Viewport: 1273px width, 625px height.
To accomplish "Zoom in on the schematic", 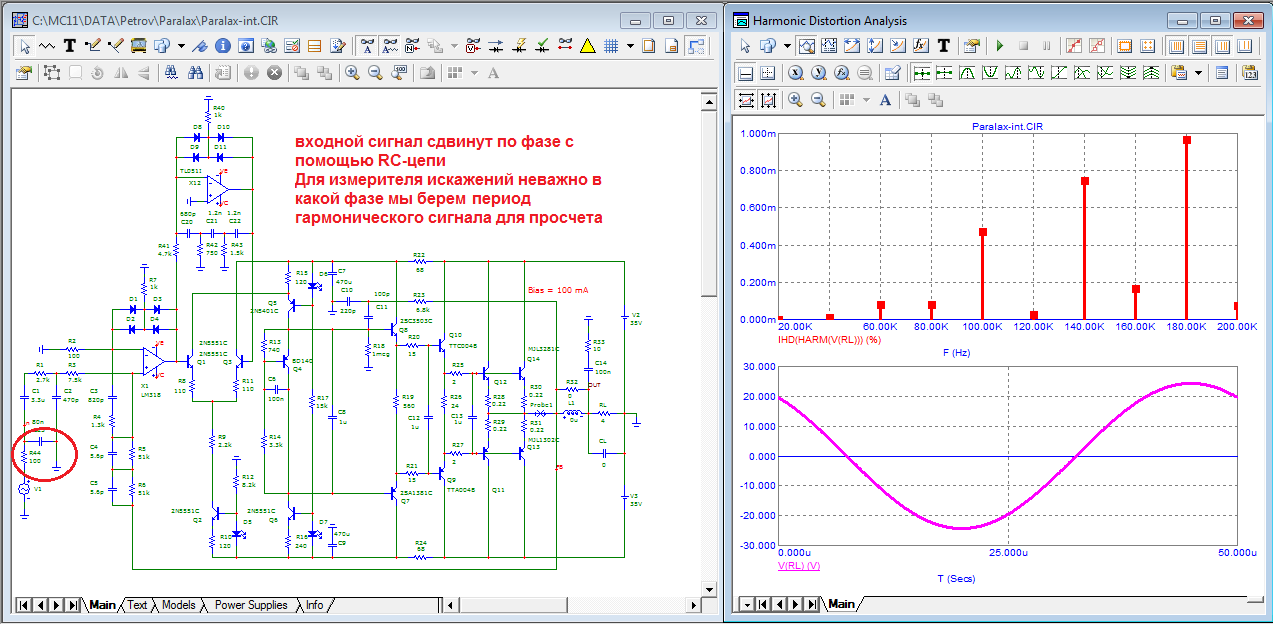I will coord(352,72).
